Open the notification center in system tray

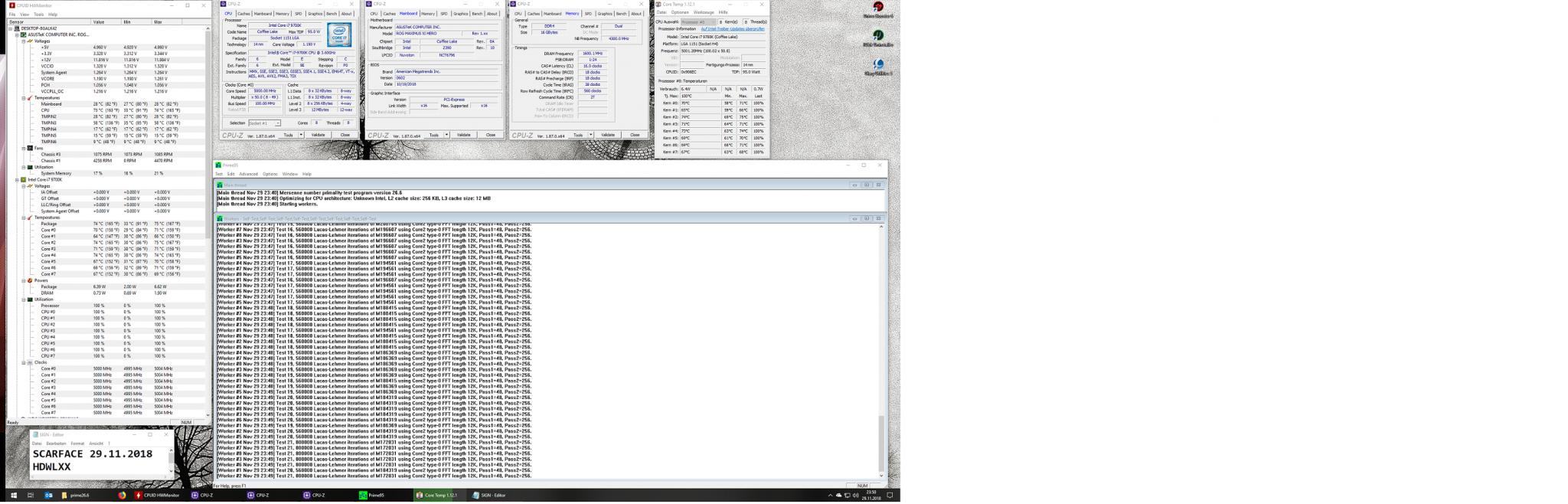click(890, 496)
